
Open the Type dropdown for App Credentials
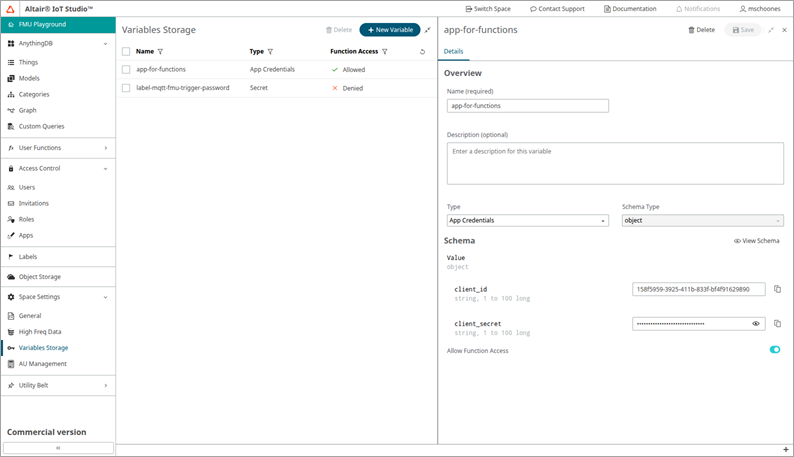click(527, 220)
